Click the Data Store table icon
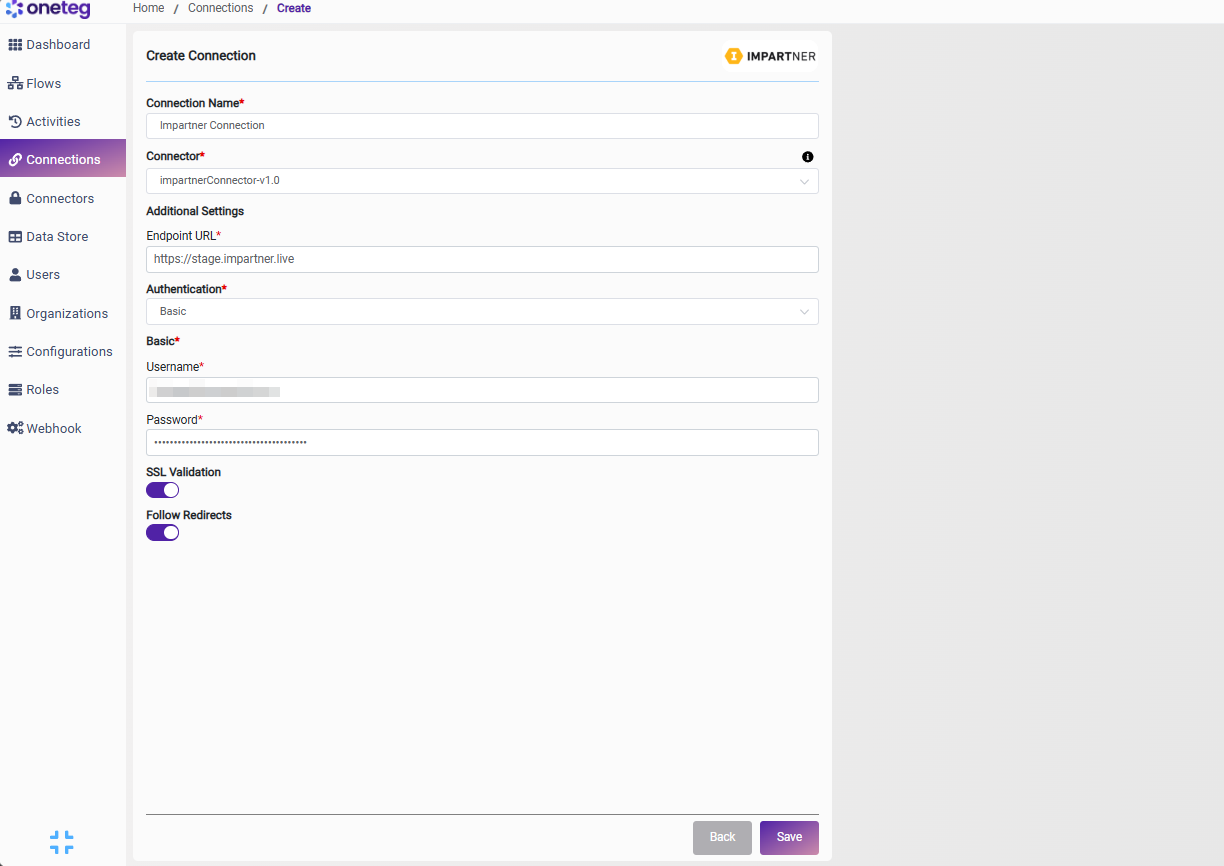This screenshot has height=866, width=1224. [x=15, y=237]
